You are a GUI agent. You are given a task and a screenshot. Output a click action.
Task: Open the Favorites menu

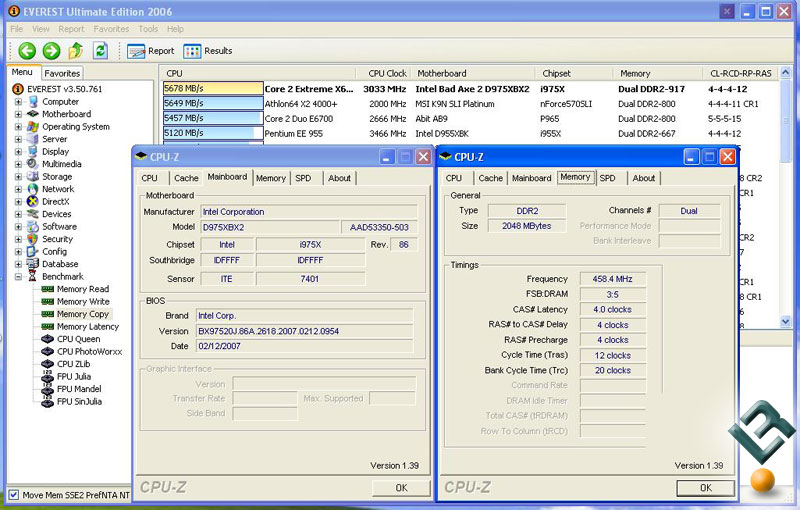[111, 29]
